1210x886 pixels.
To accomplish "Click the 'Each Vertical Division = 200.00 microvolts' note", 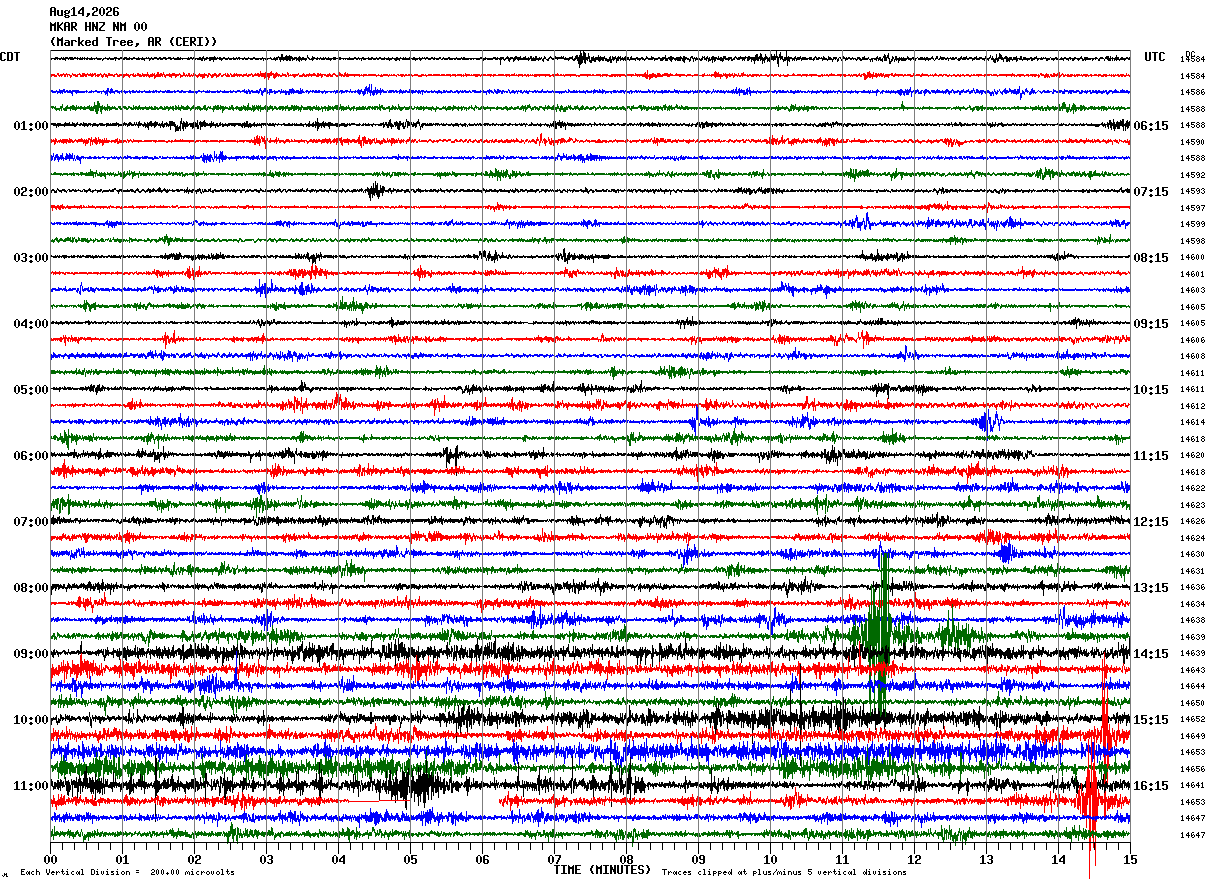I will tap(127, 873).
